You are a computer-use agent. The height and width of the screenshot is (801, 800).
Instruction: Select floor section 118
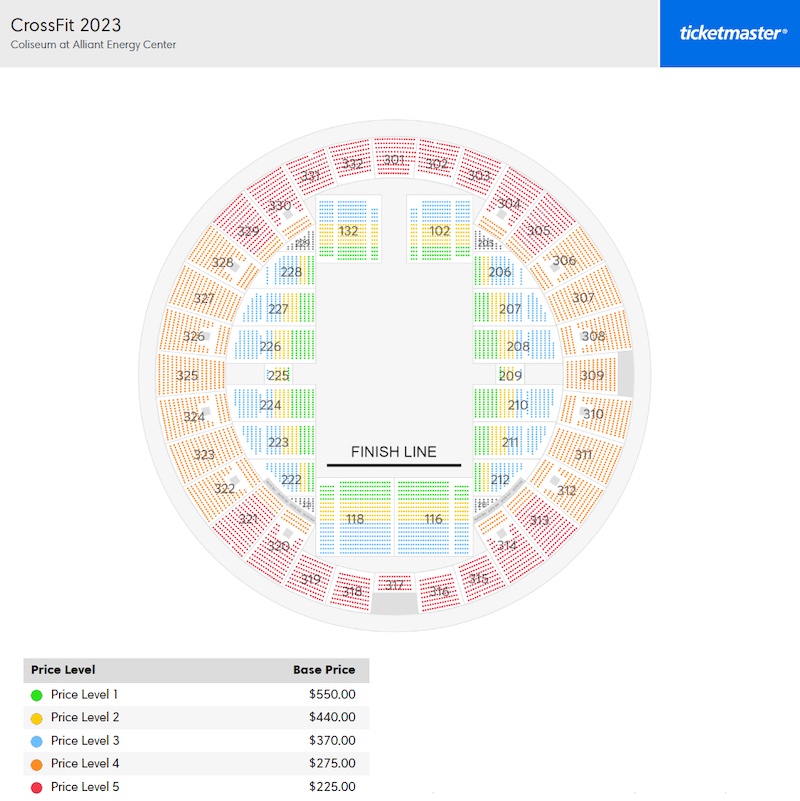tap(355, 520)
